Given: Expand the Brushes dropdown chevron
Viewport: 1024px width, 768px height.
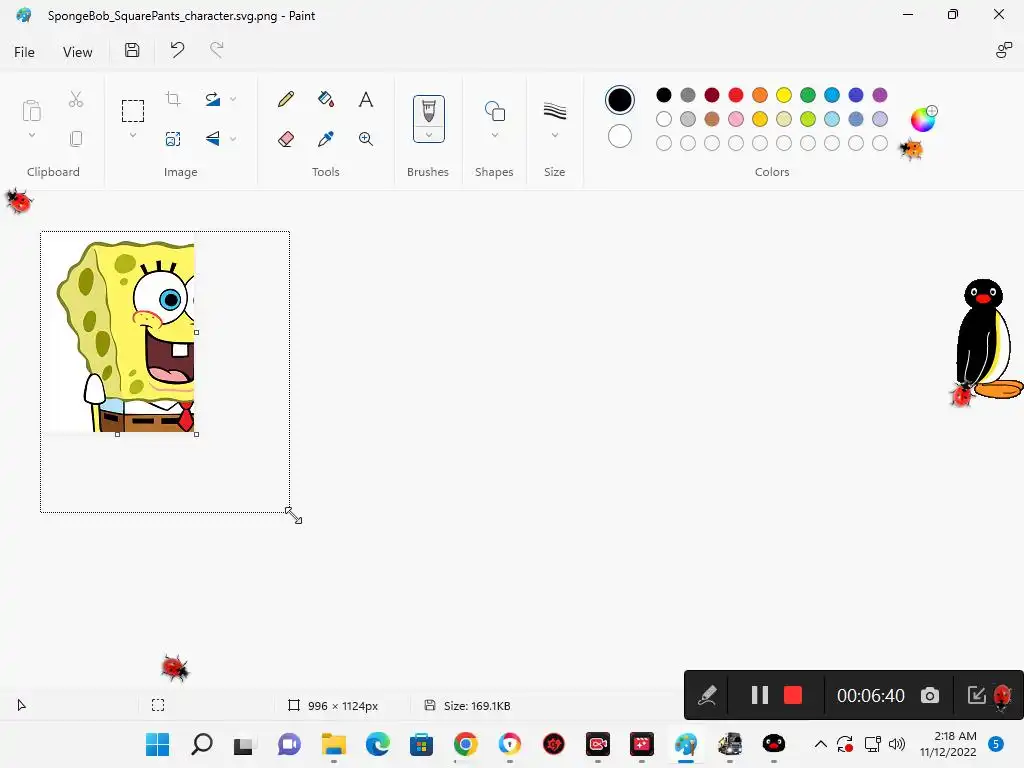Looking at the screenshot, I should pyautogui.click(x=428, y=135).
